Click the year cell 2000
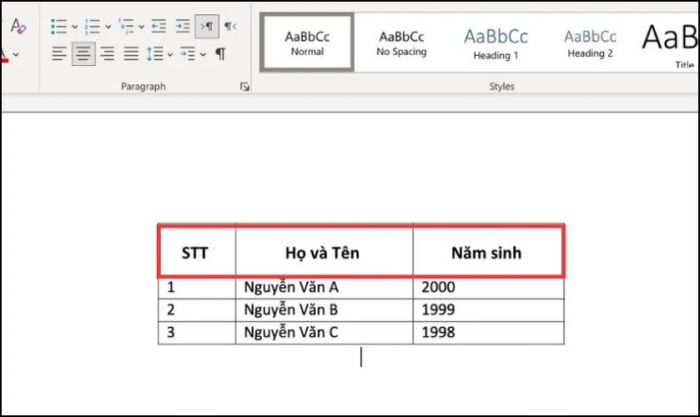Screen dimensions: 700x417 [x=488, y=287]
